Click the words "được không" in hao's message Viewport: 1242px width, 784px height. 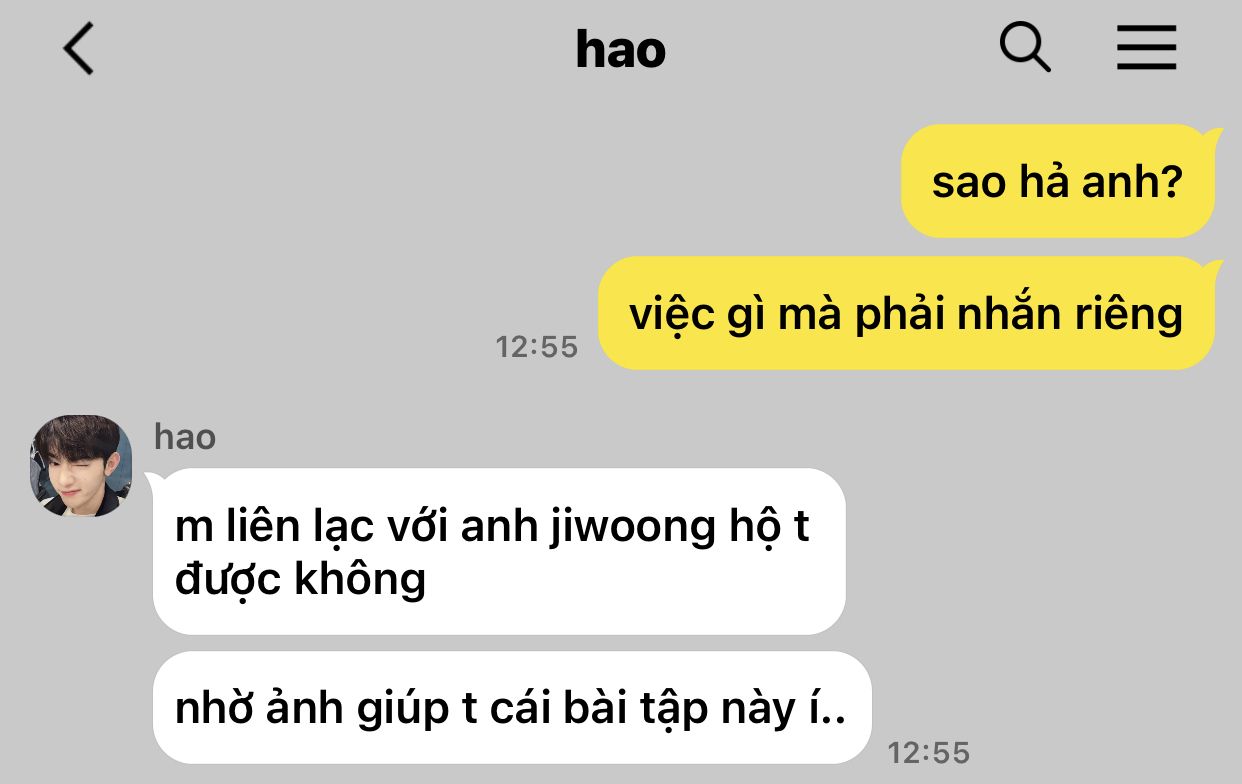pyautogui.click(x=300, y=580)
